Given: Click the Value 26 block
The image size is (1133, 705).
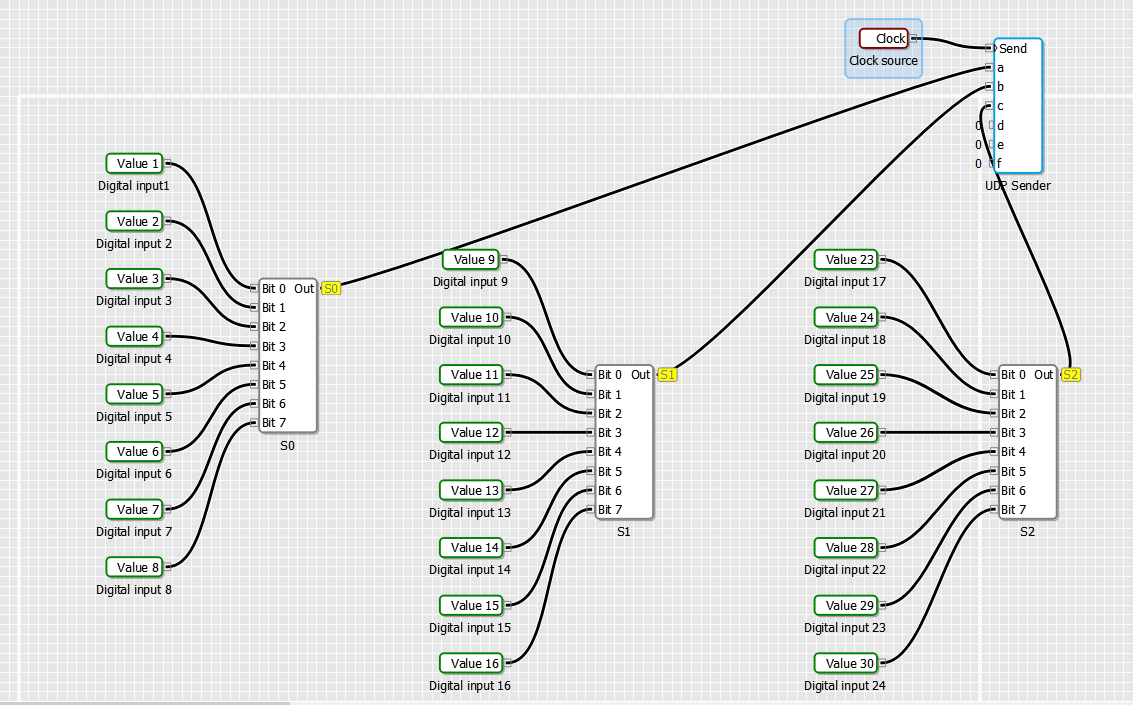Looking at the screenshot, I should click(846, 432).
